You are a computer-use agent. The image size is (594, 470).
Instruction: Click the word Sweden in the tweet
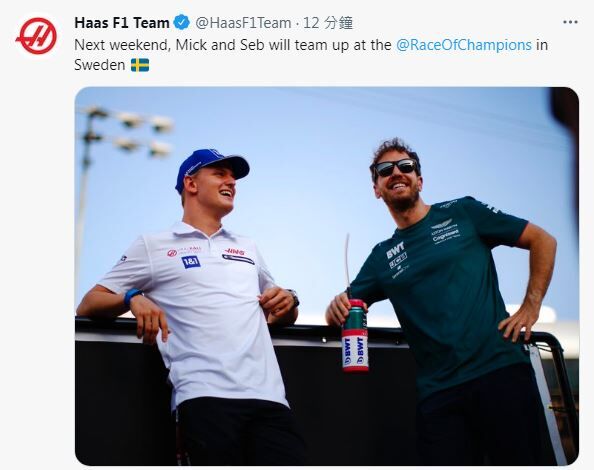(x=100, y=65)
